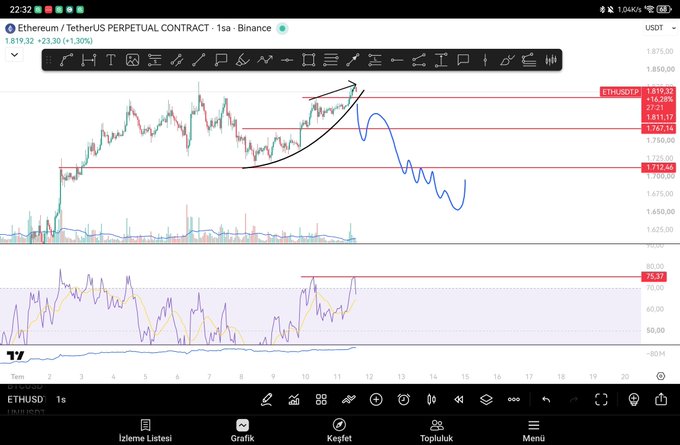The height and width of the screenshot is (445, 680).
Task: Select the parallel channel tool
Action: tap(177, 60)
